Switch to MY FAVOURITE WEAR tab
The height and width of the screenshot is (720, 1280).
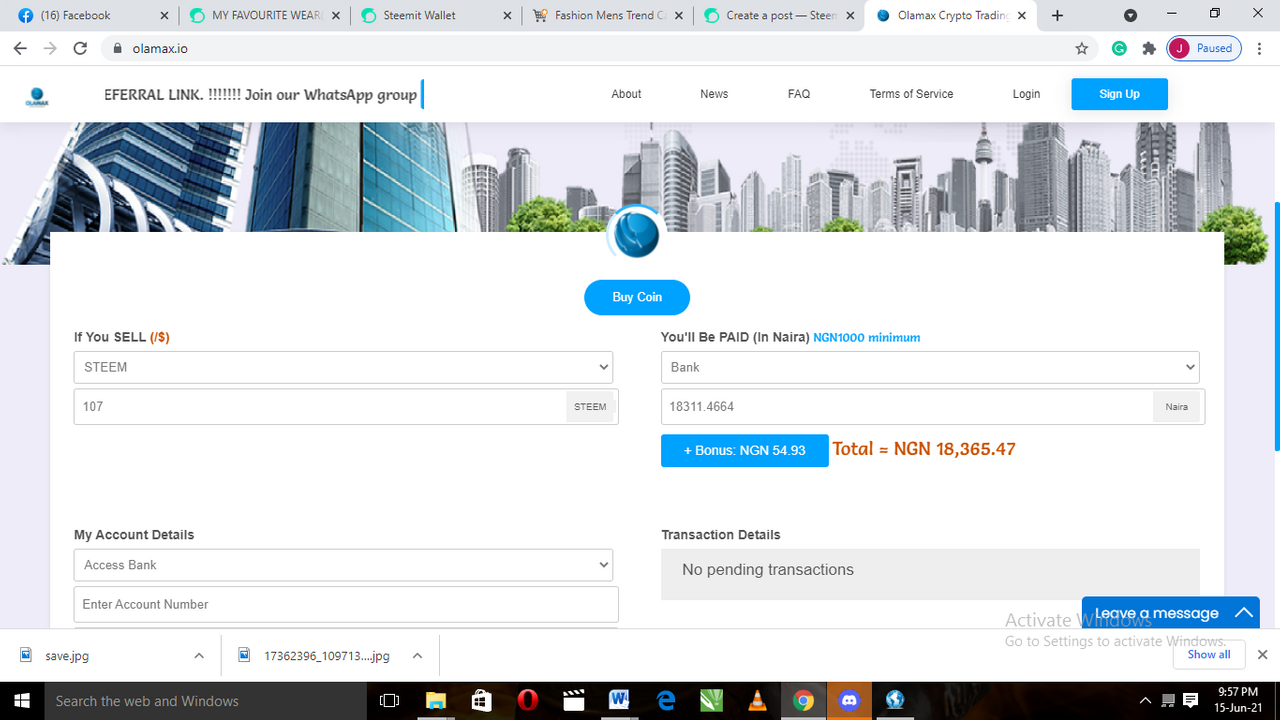(x=264, y=16)
